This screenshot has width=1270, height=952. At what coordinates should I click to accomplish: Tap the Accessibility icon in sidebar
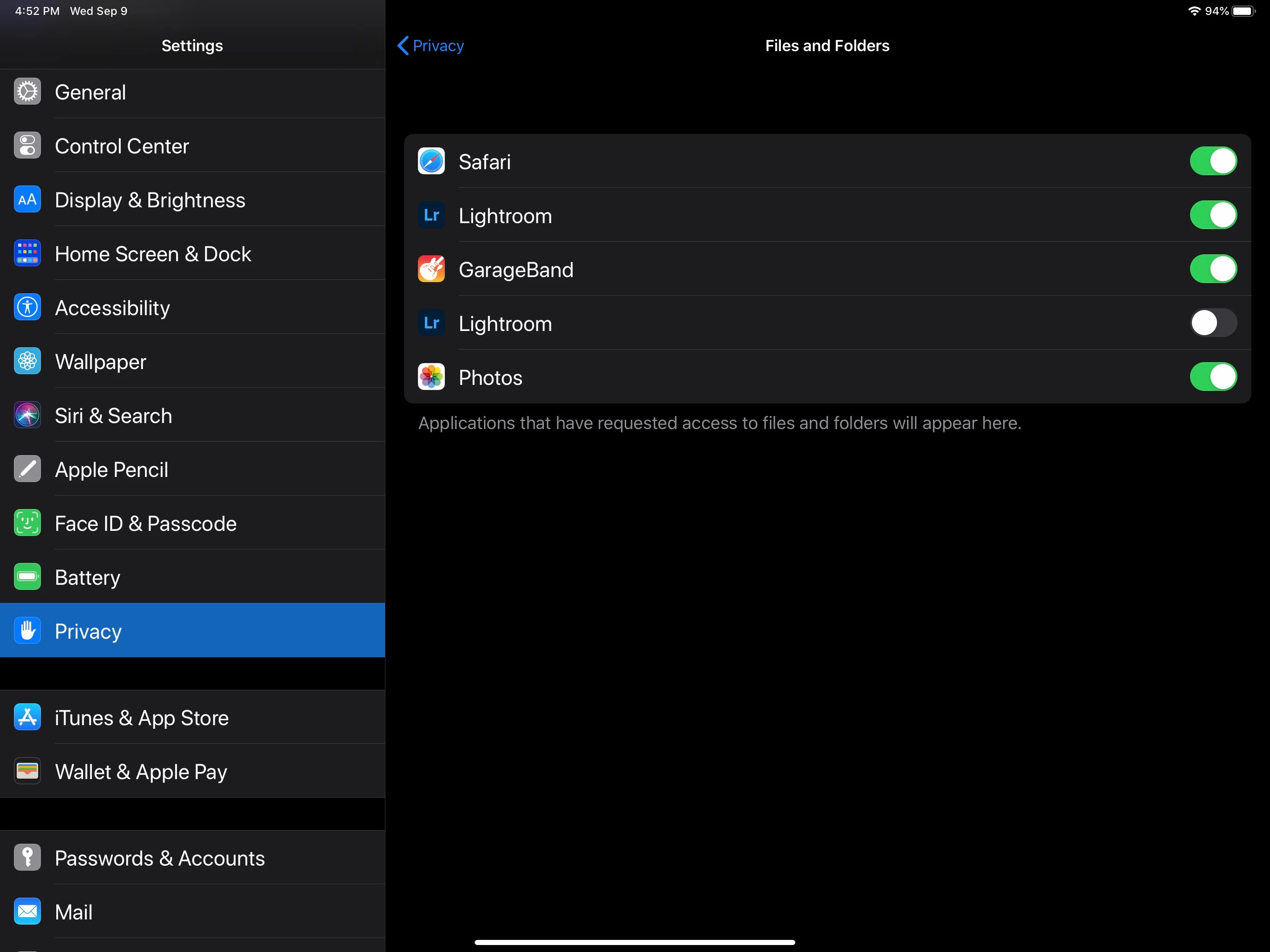[27, 308]
